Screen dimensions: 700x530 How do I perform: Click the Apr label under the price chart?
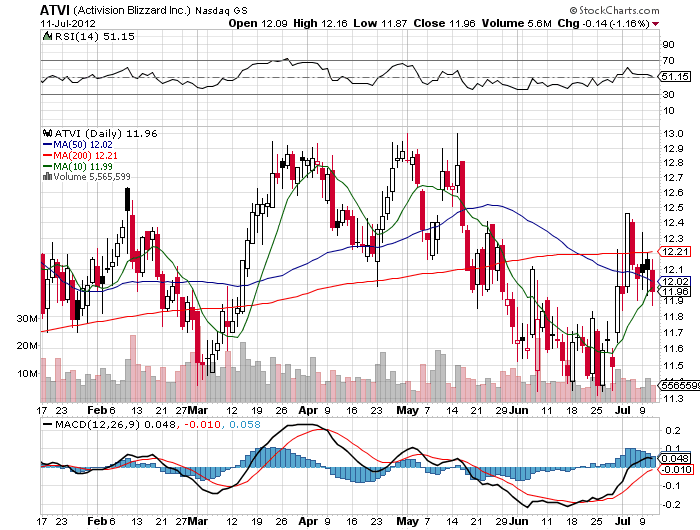point(308,410)
